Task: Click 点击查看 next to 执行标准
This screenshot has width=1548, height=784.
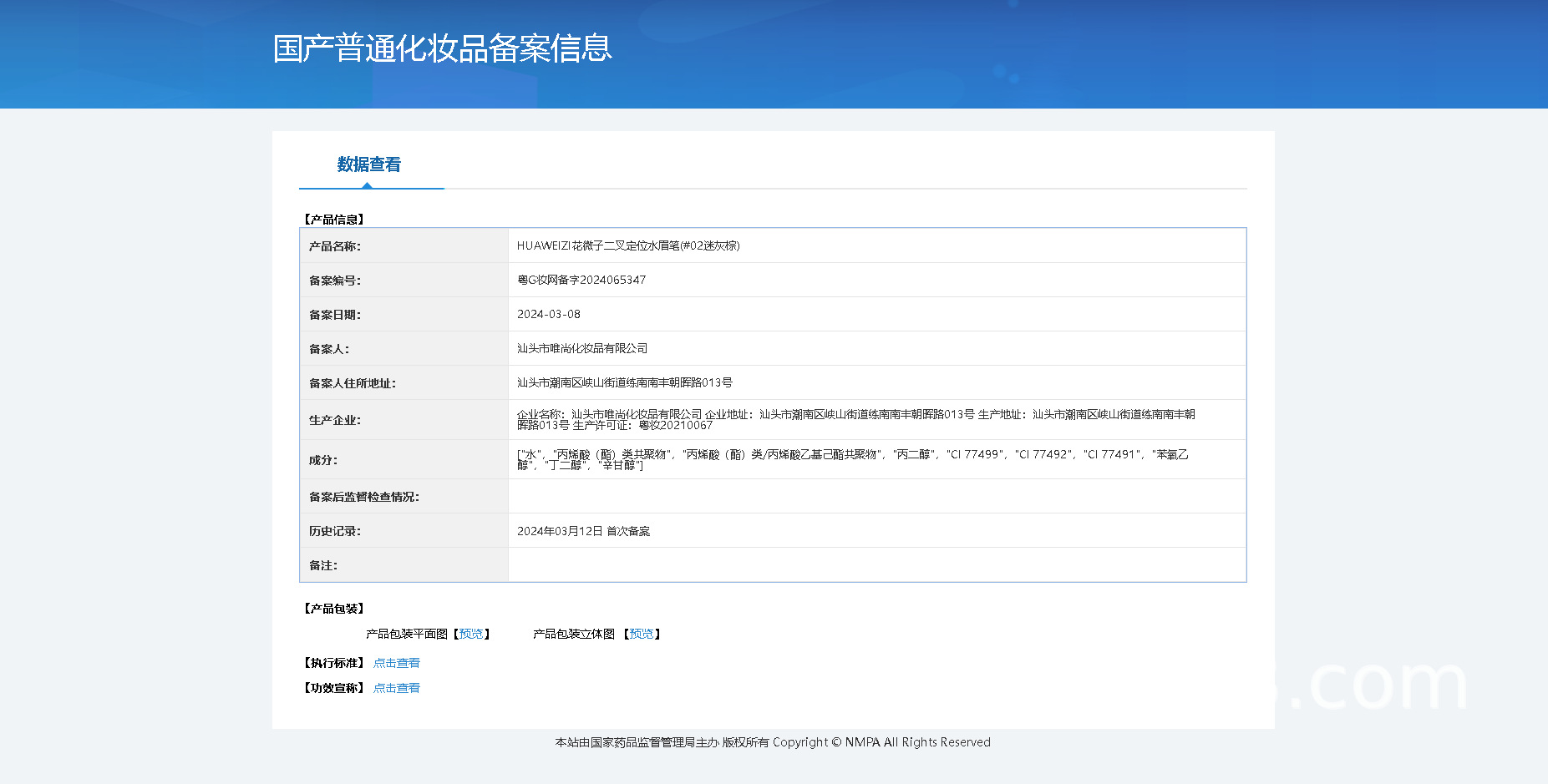Action: [396, 663]
